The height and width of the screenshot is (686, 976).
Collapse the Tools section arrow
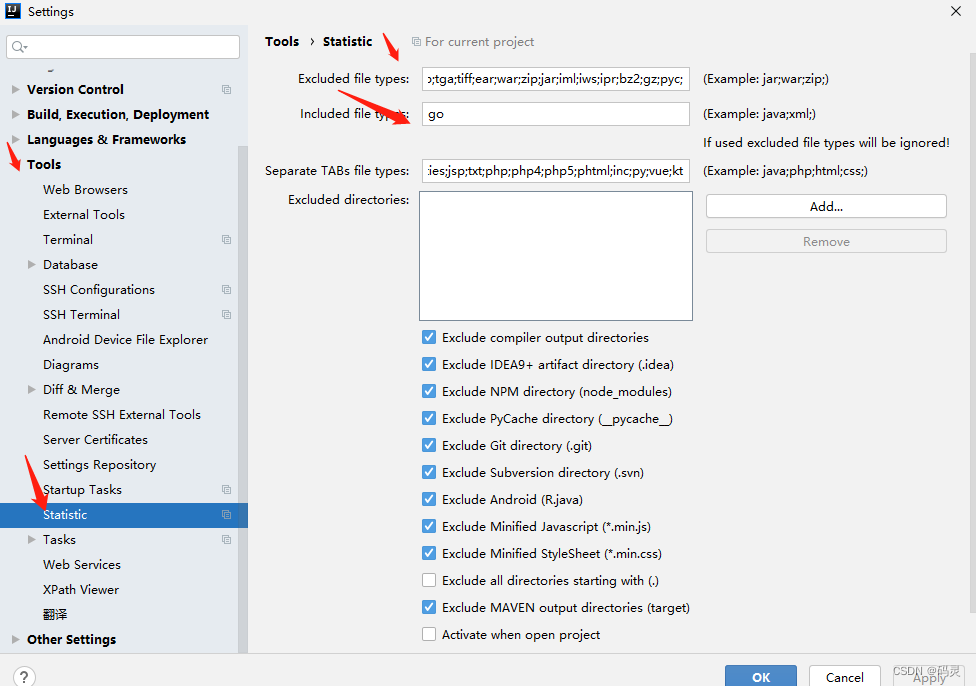16,164
